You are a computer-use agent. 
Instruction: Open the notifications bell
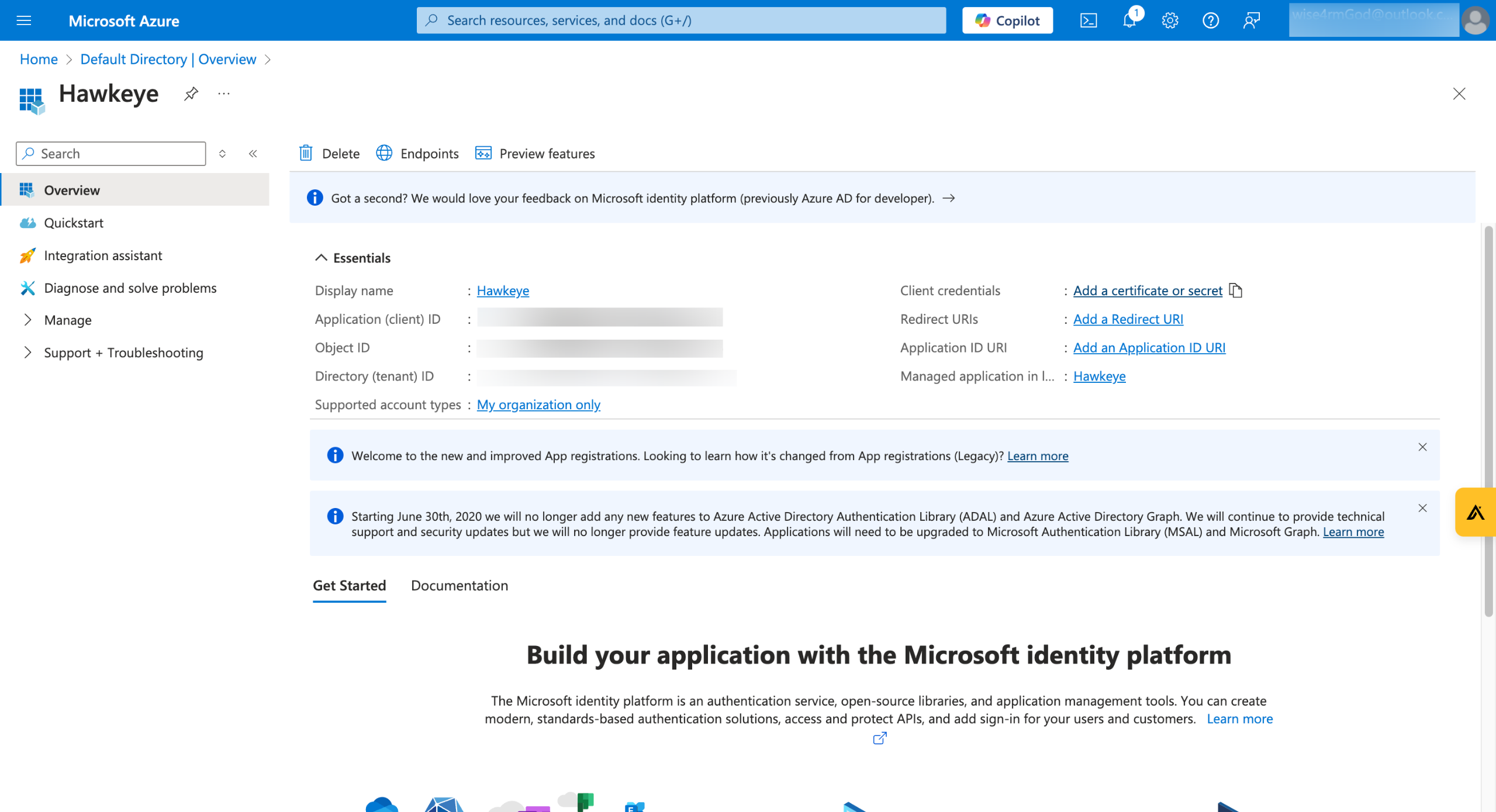tap(1129, 20)
